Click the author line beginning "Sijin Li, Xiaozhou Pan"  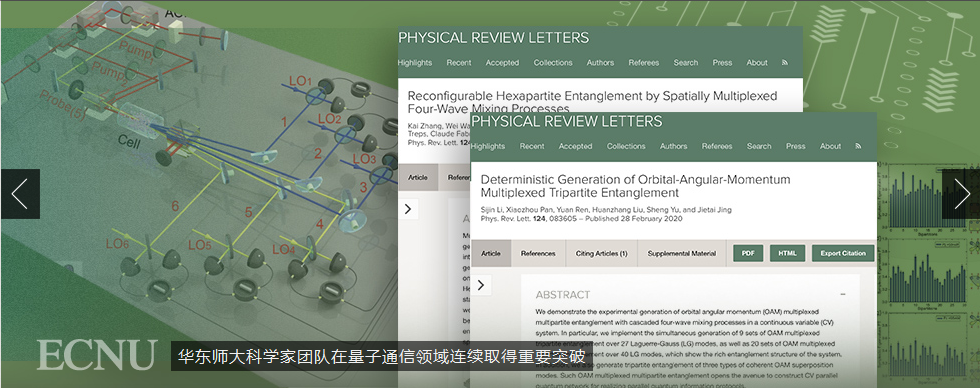606,209
